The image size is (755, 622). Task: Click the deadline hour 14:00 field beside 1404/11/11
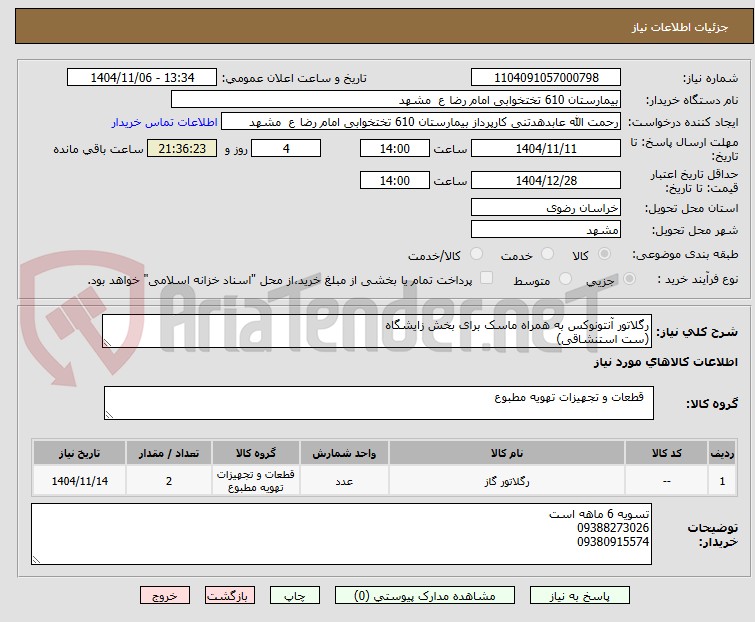pyautogui.click(x=395, y=148)
